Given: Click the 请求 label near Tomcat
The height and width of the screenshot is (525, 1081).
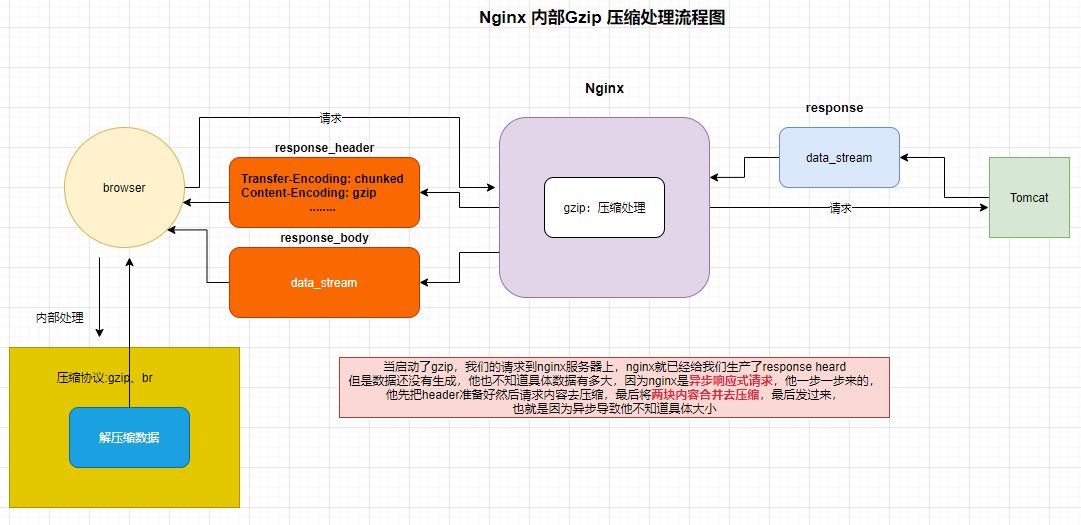Looking at the screenshot, I should point(840,207).
